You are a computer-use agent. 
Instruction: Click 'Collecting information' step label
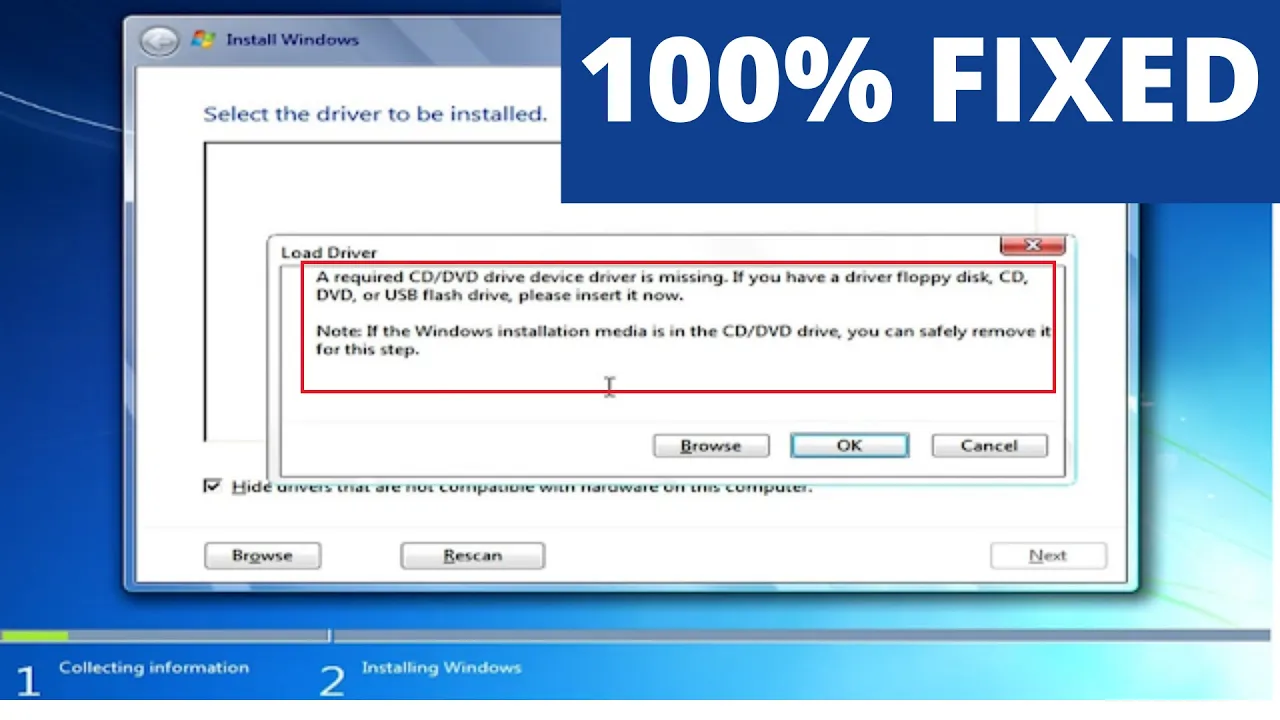(x=154, y=667)
